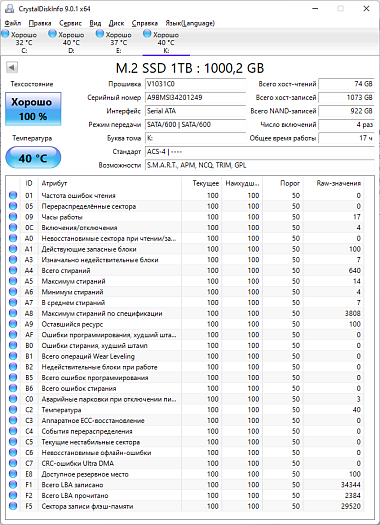Click the status icon for attribute 01
Viewport: 380px width, 525px height.
tap(13, 196)
